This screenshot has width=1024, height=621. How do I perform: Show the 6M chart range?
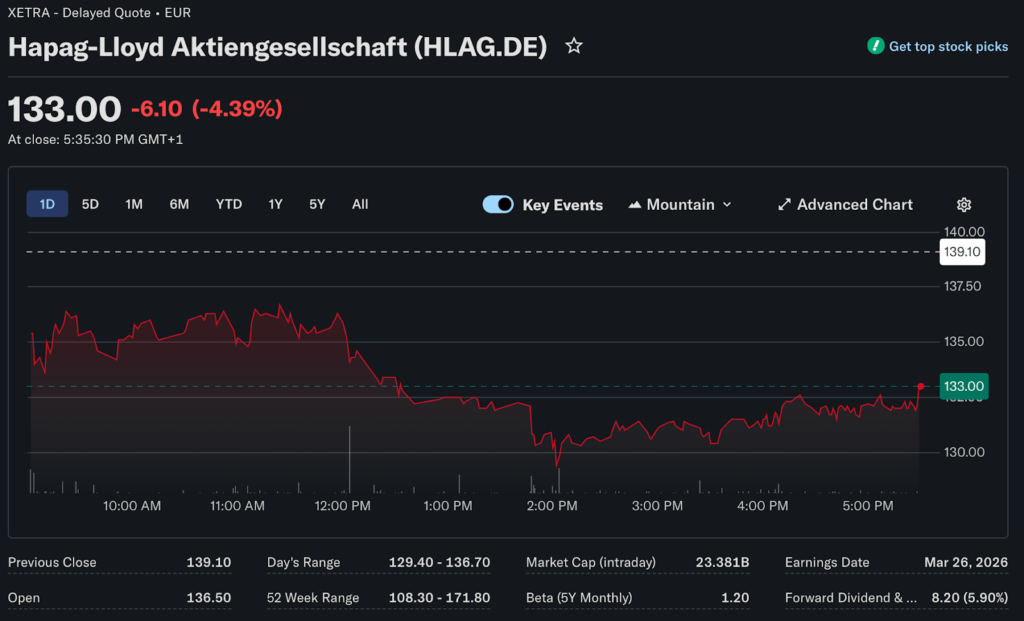tap(179, 204)
